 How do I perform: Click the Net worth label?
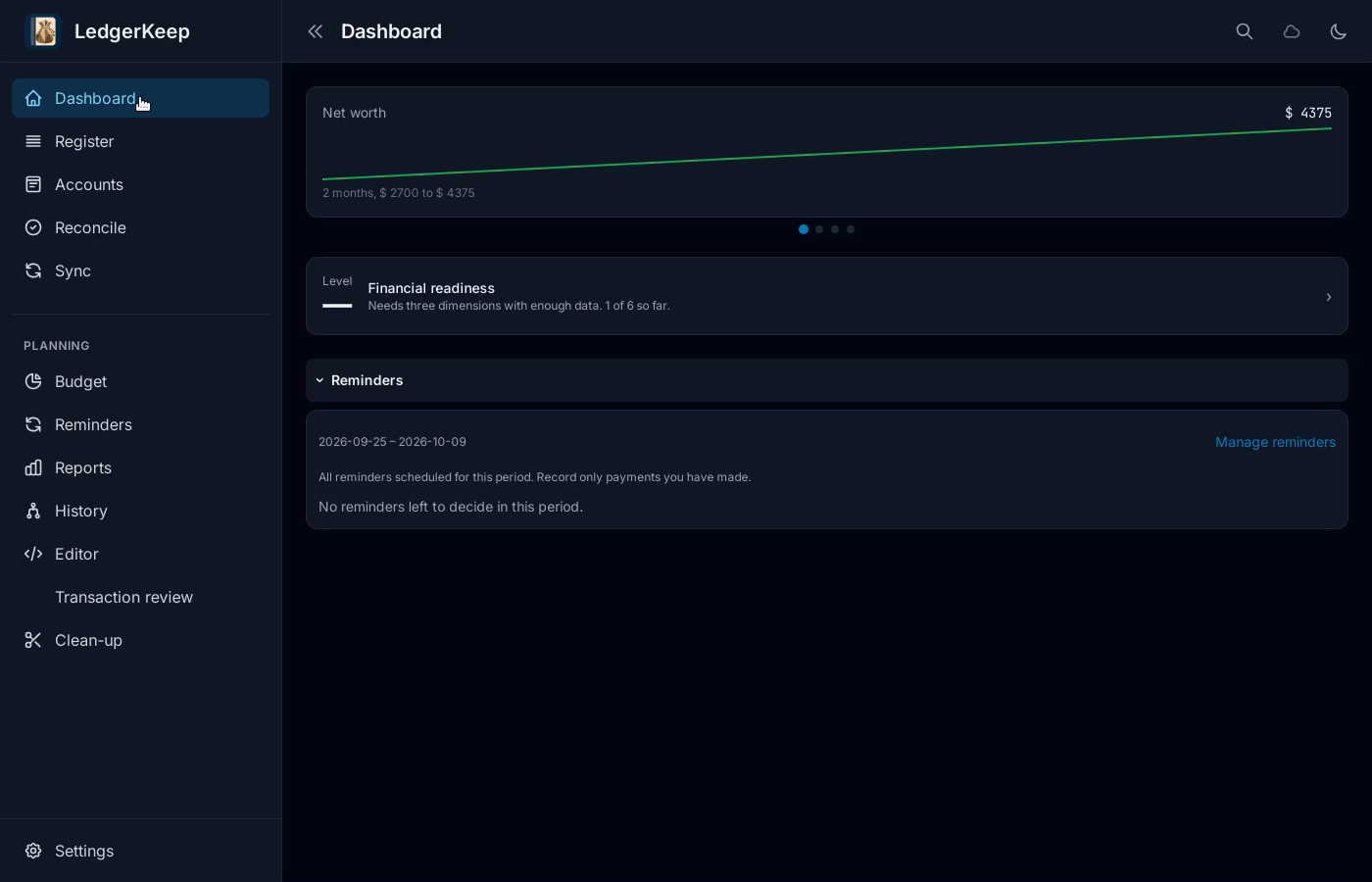pos(354,113)
